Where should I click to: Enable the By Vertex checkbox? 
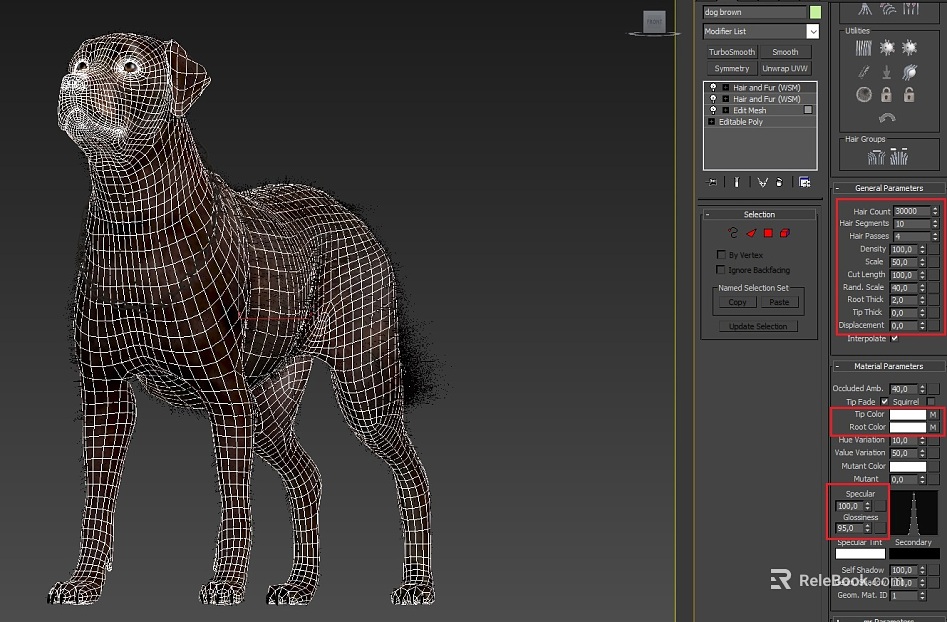[721, 255]
